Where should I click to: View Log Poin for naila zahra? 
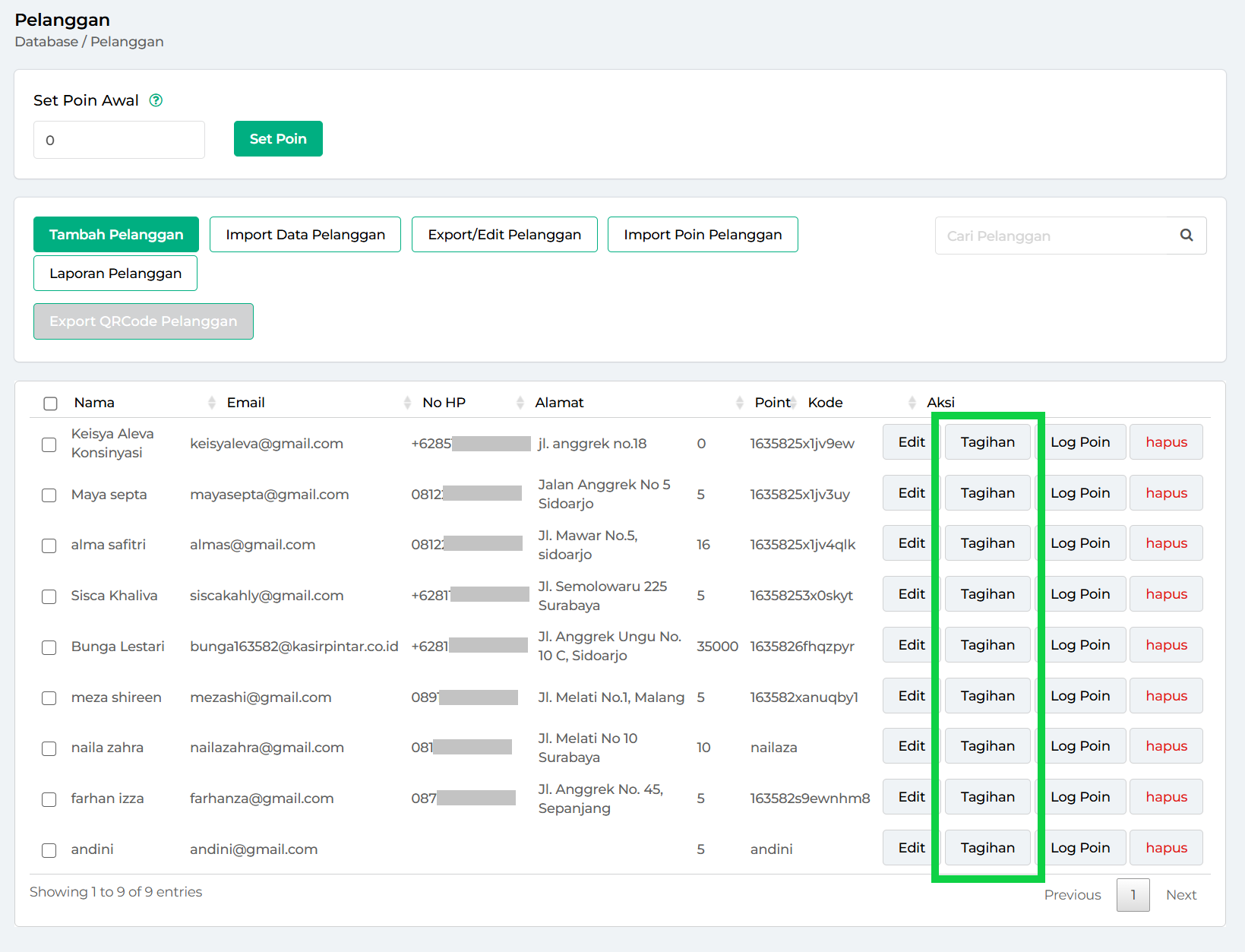(x=1079, y=746)
